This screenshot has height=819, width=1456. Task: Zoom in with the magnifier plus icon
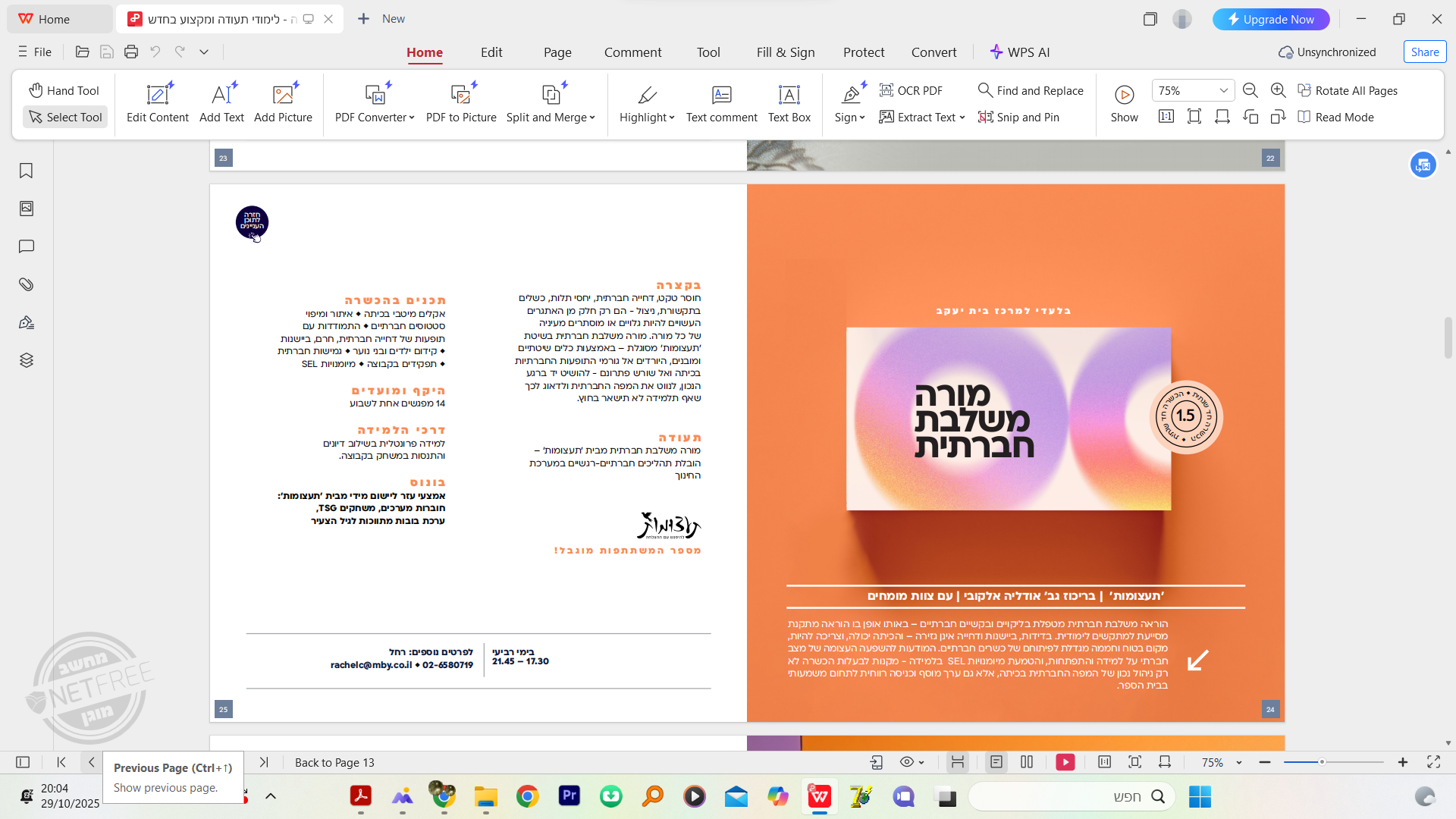click(1278, 90)
